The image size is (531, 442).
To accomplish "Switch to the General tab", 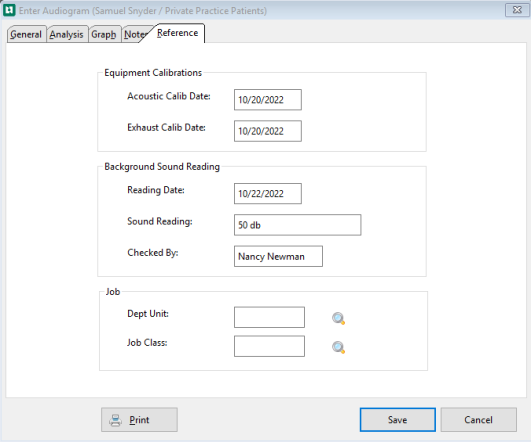I will point(26,34).
